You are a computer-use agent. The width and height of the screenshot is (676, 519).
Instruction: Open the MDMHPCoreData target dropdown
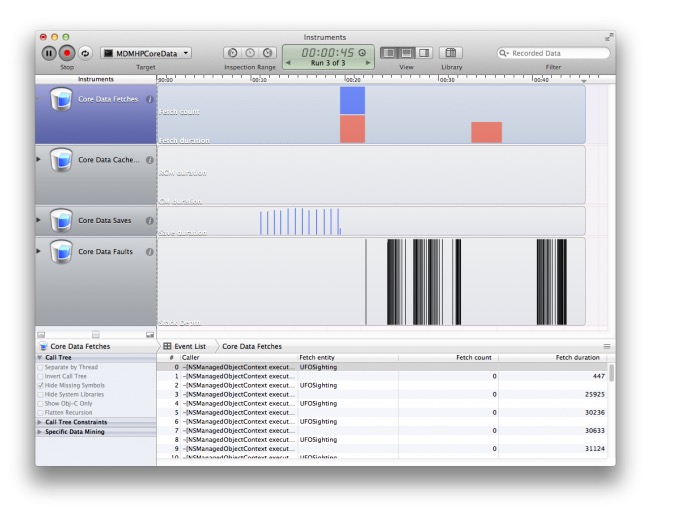146,53
